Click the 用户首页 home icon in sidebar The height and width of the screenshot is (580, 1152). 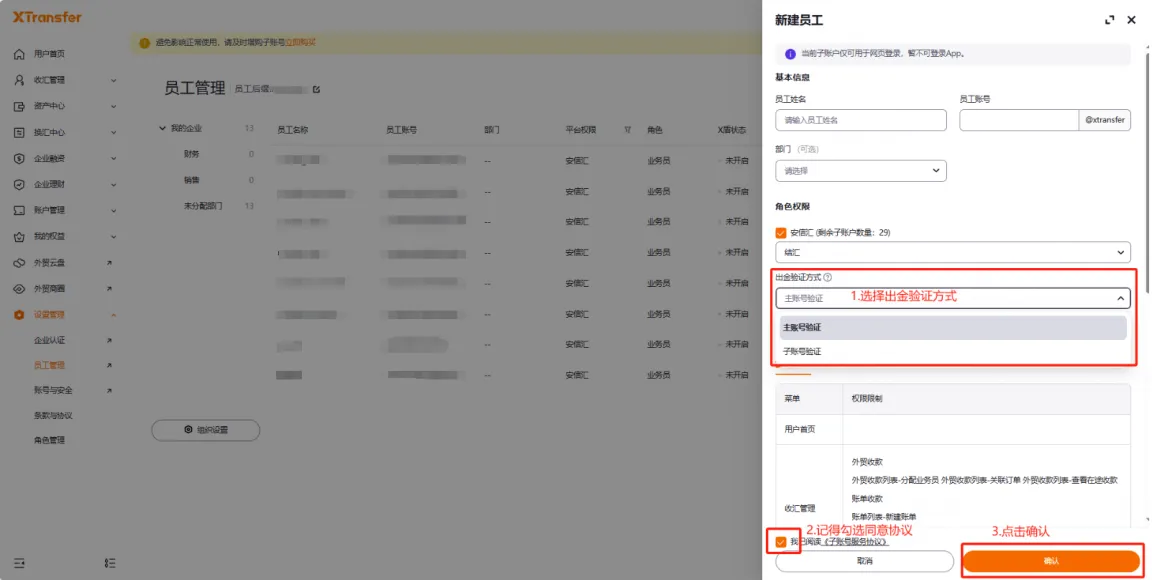(x=19, y=54)
